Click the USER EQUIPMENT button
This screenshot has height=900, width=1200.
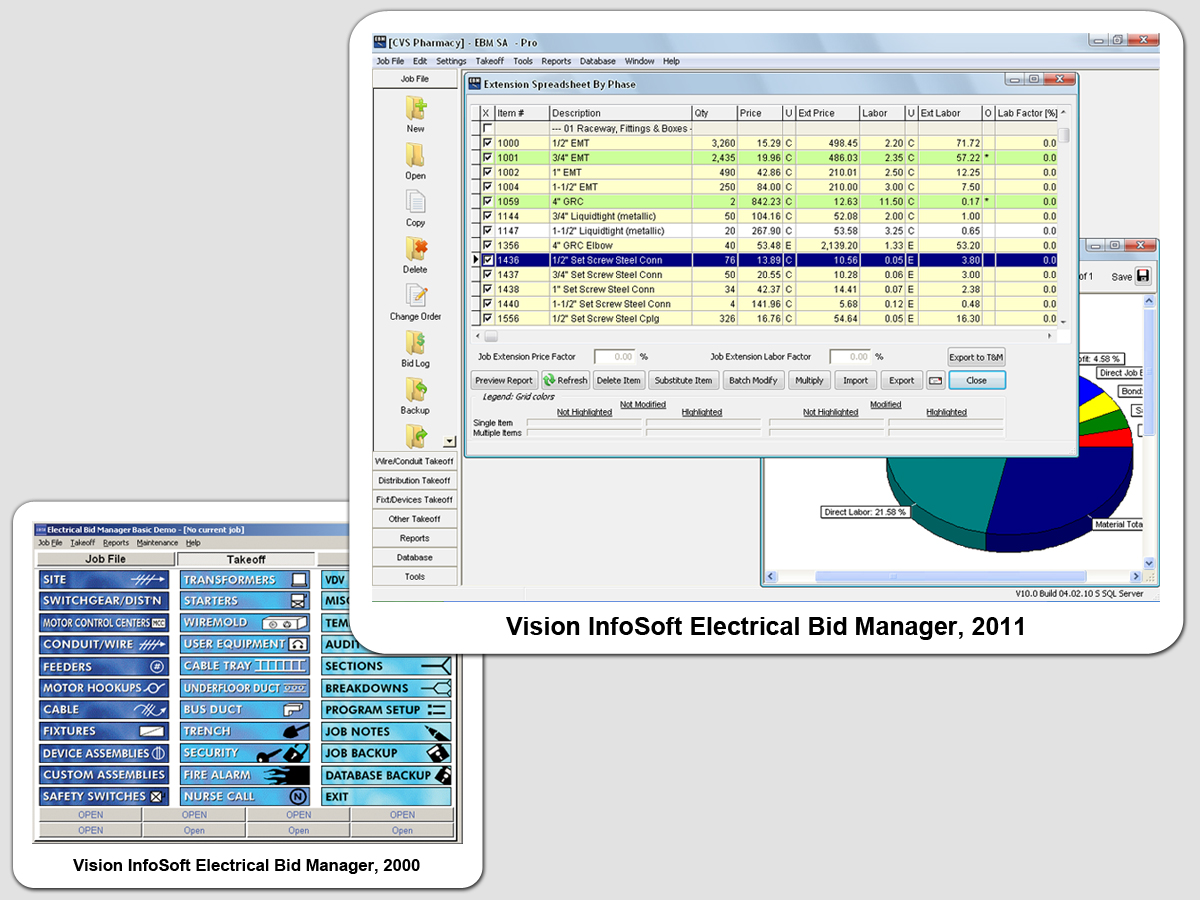click(x=246, y=644)
